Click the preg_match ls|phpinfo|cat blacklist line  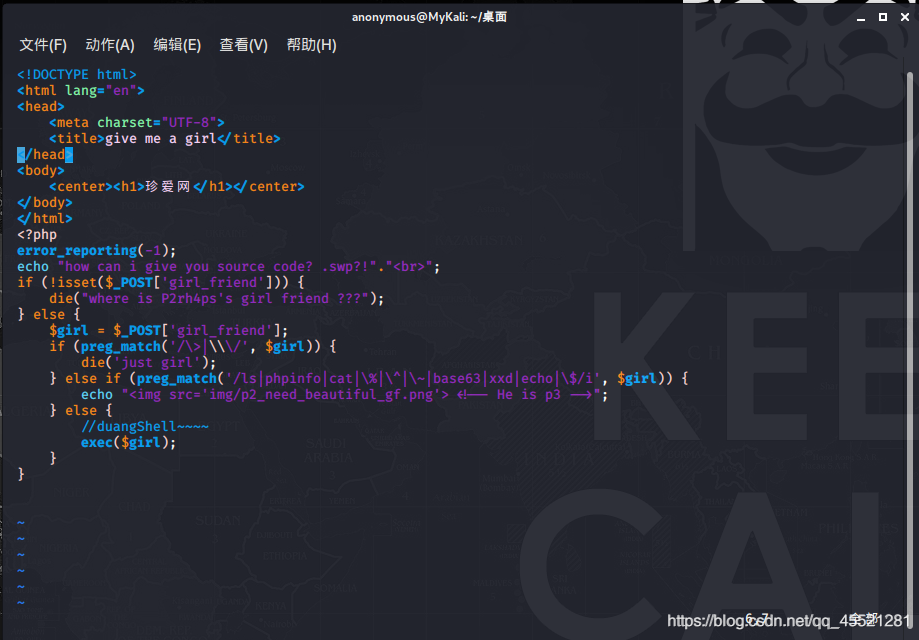click(x=369, y=379)
